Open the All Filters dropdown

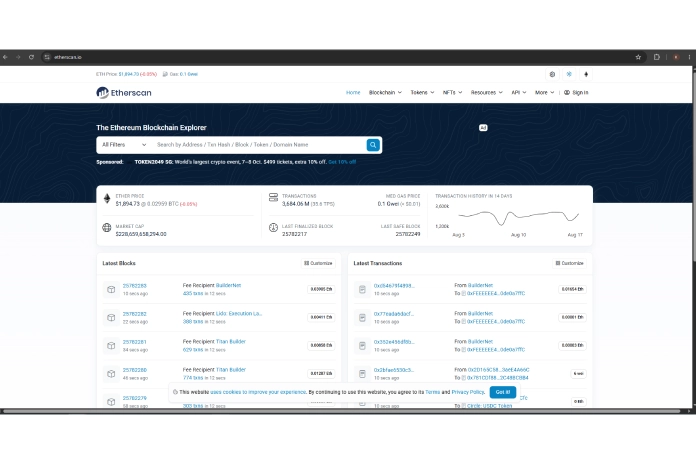pyautogui.click(x=124, y=145)
